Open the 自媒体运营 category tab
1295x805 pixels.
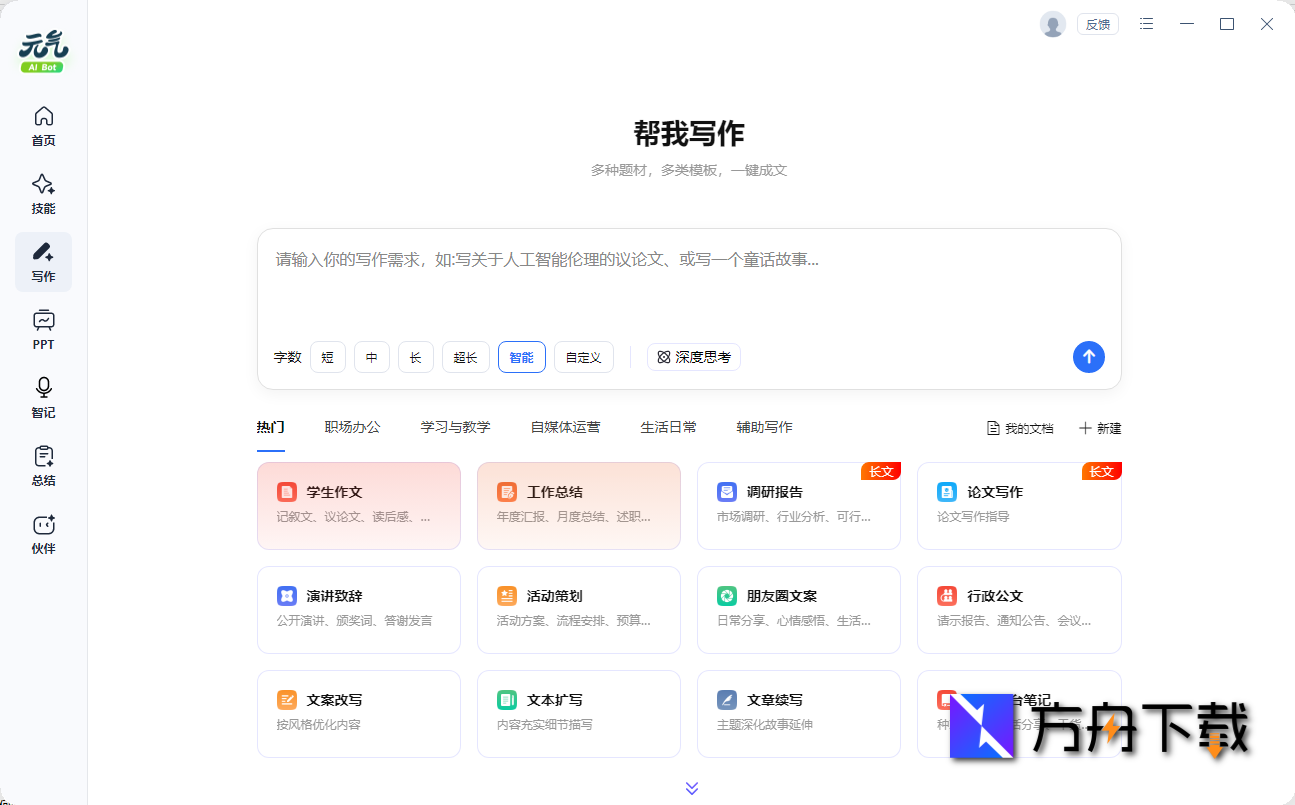click(564, 426)
